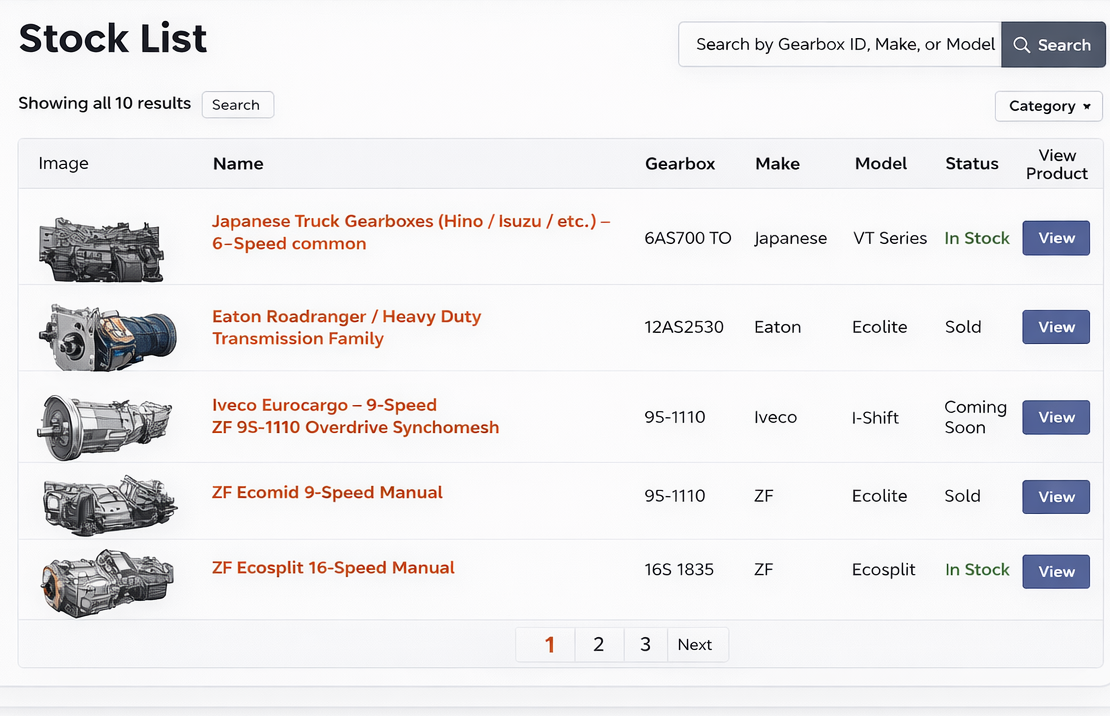View the ZF Ecosplit 16S 1835 product
The image size is (1110, 716).
pyautogui.click(x=1055, y=571)
